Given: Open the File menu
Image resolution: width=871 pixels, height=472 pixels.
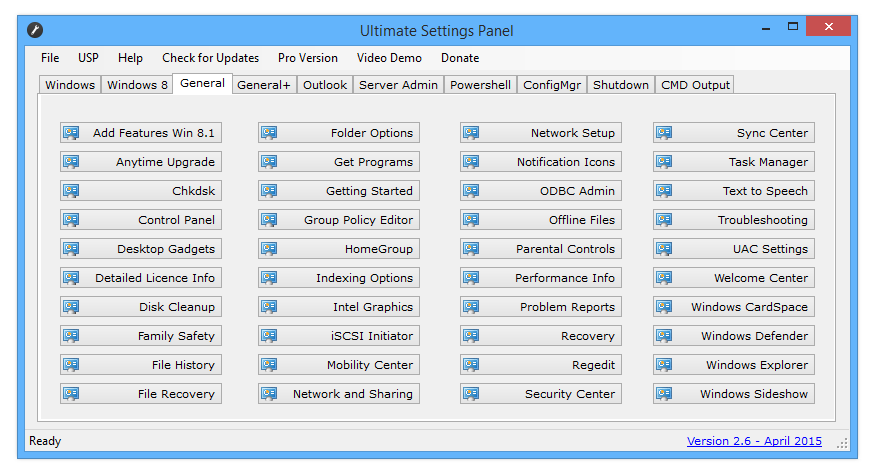Looking at the screenshot, I should 50,58.
